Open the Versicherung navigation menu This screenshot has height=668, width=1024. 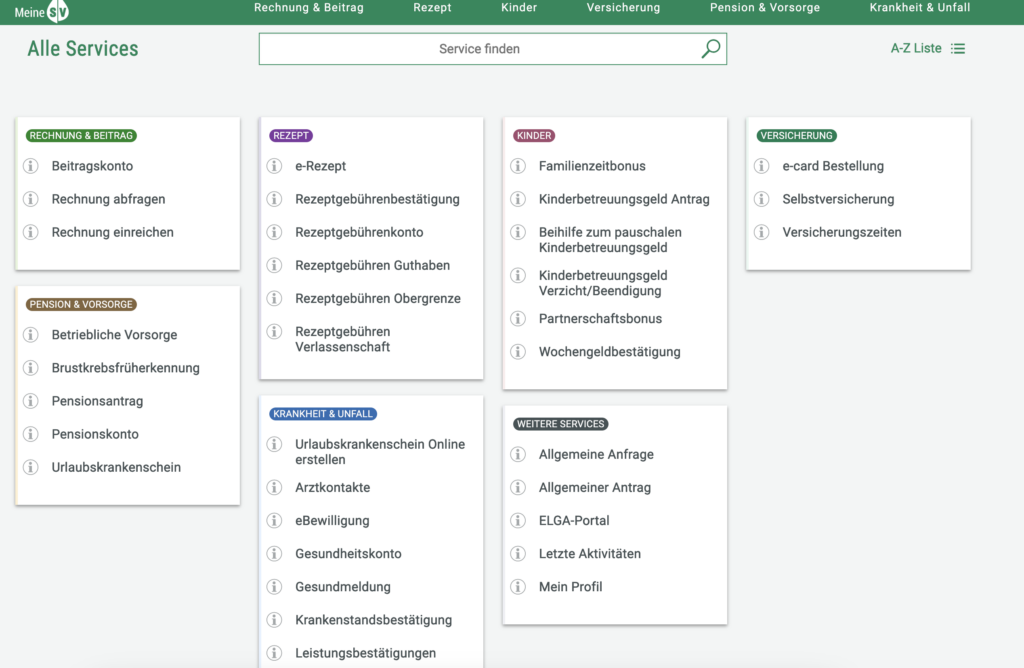(624, 8)
